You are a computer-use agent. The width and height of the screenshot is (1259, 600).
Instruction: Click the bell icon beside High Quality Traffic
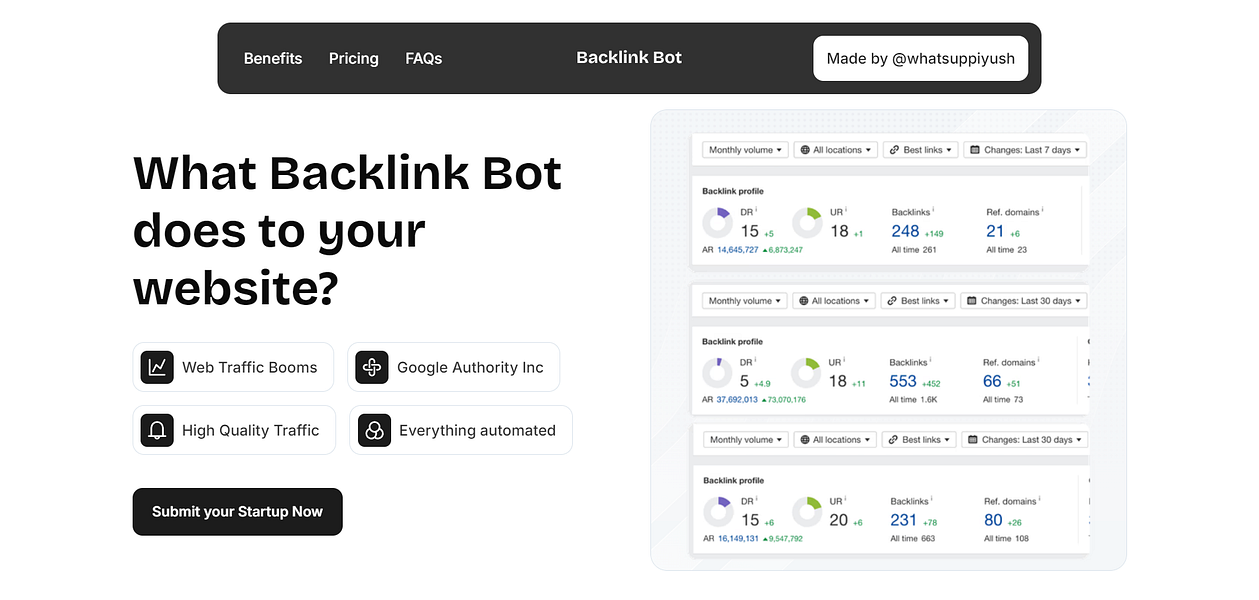click(x=157, y=430)
